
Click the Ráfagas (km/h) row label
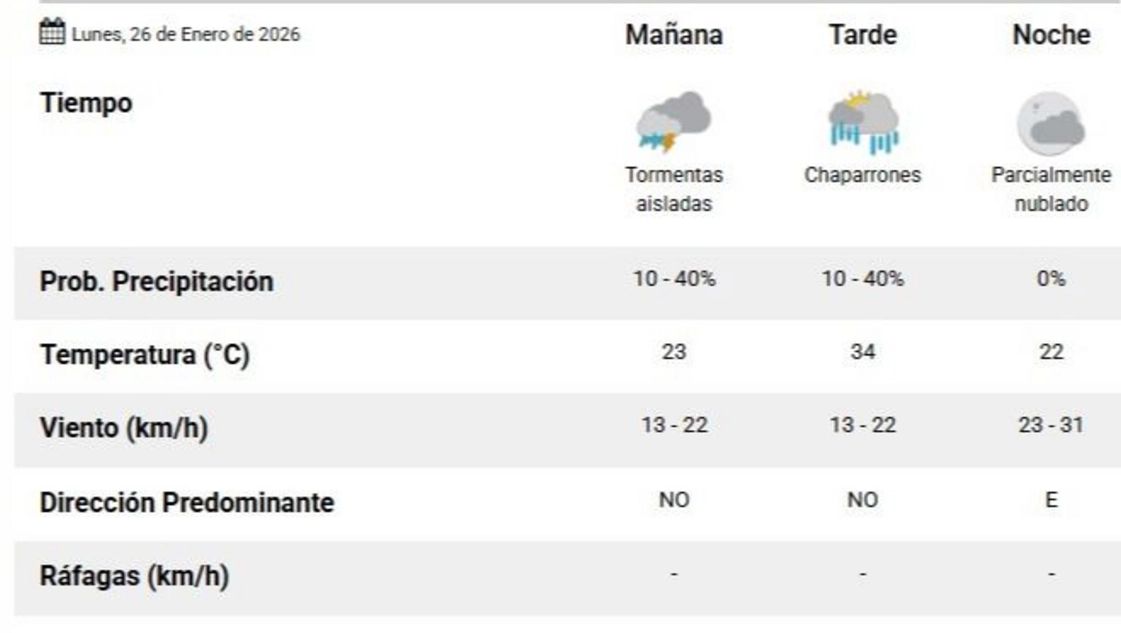coord(134,576)
